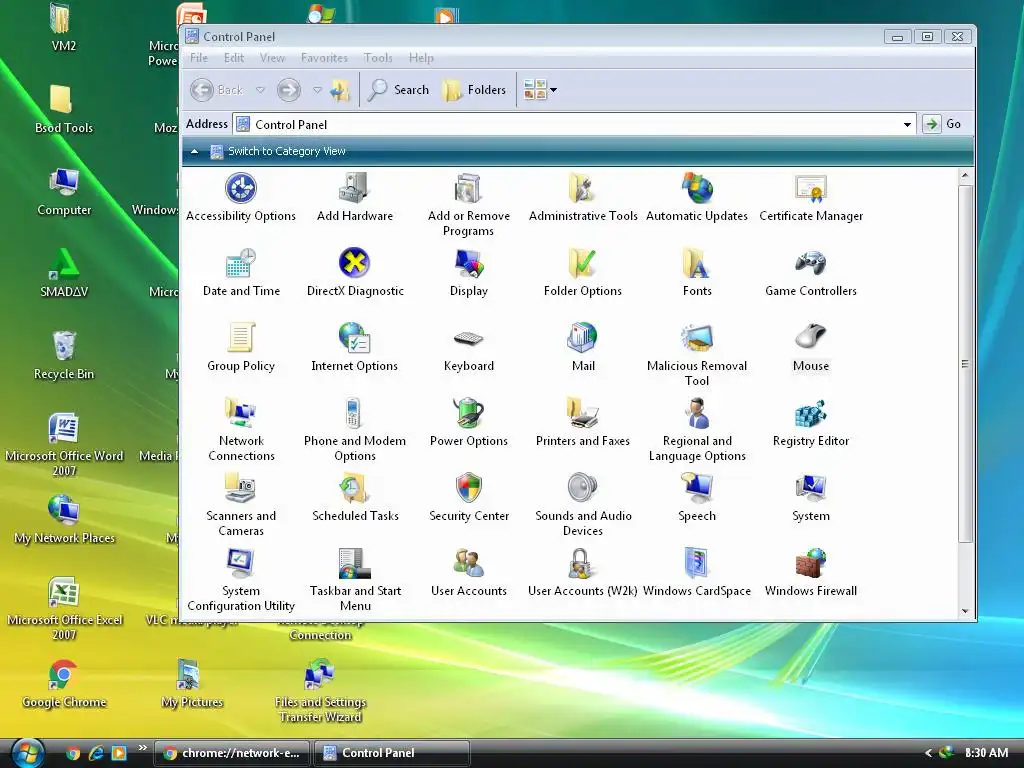Open the Edit menu

point(234,57)
